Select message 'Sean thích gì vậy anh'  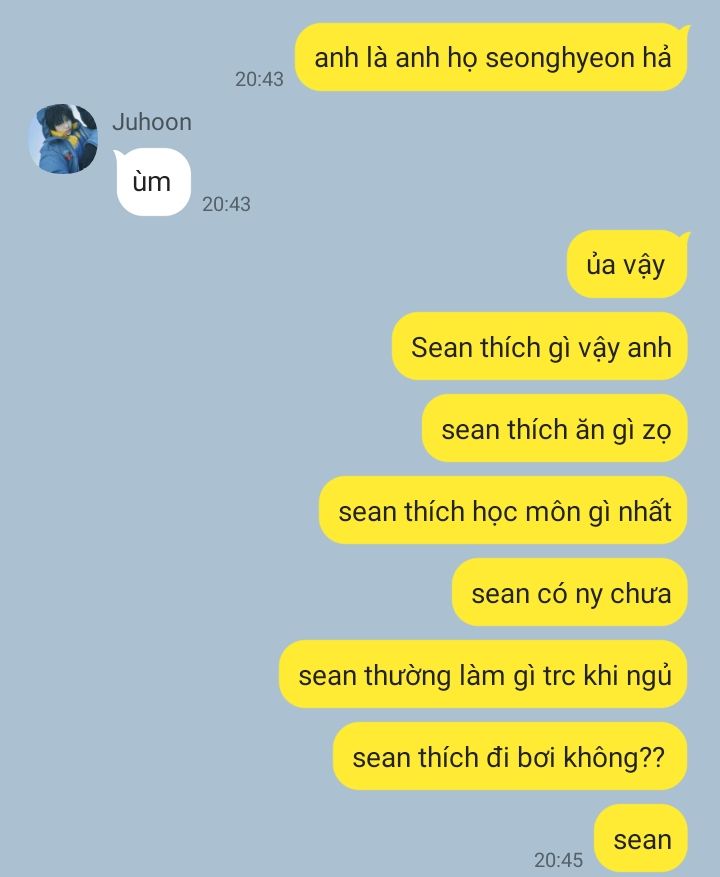point(539,346)
